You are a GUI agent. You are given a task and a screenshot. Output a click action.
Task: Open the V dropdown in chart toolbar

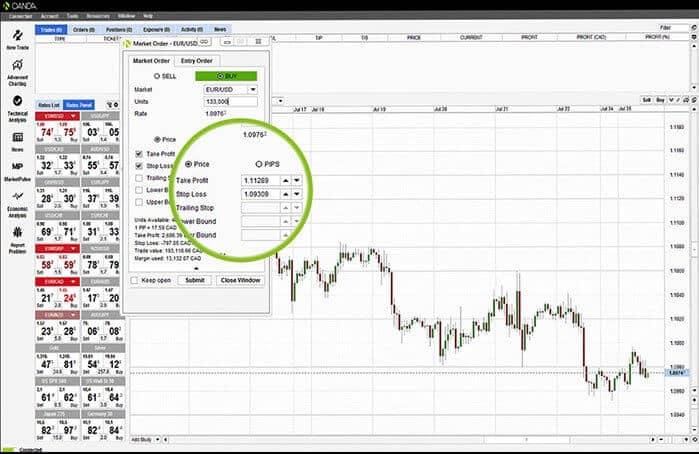point(671,100)
